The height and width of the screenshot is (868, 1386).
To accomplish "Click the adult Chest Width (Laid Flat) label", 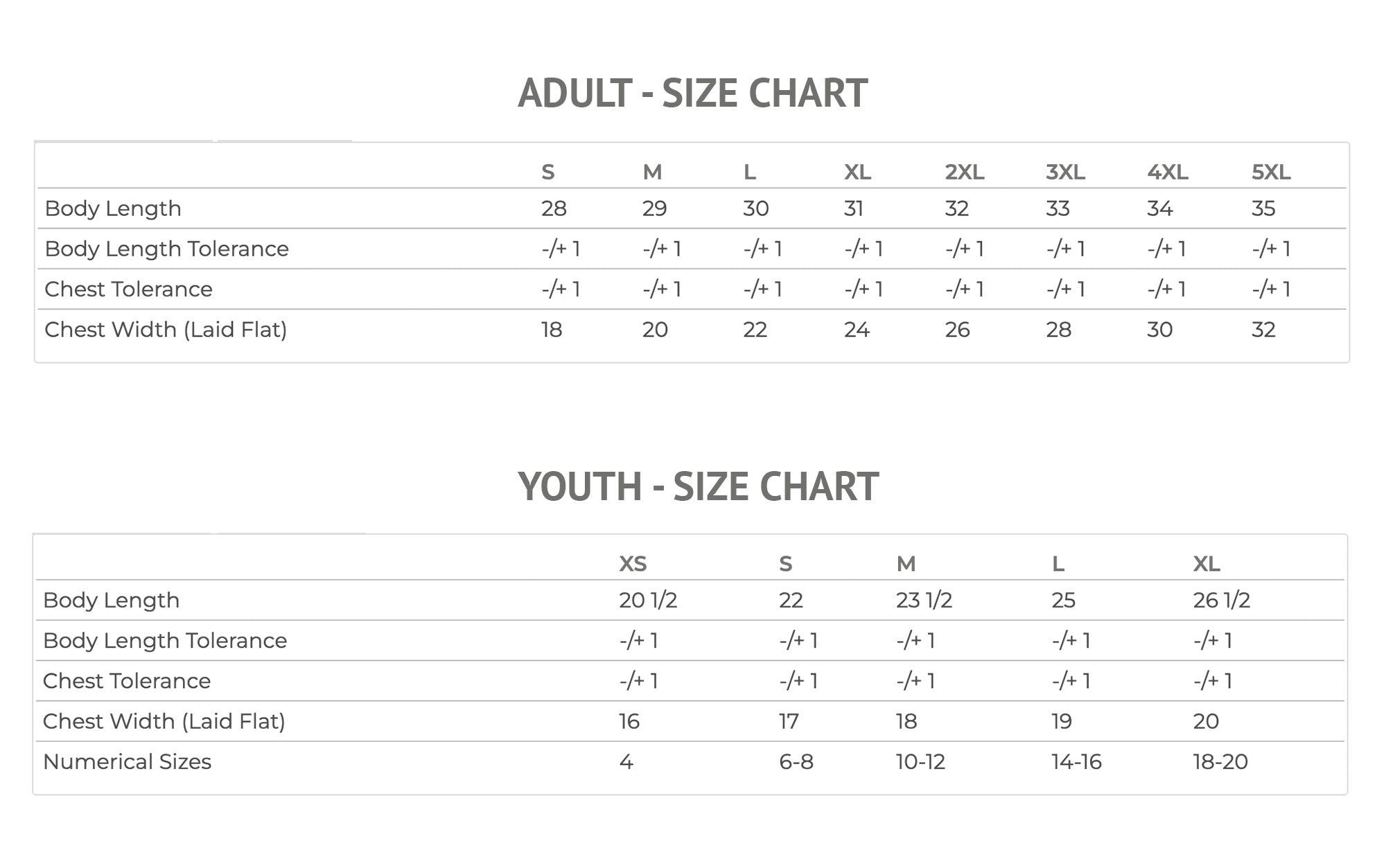I will click(166, 330).
